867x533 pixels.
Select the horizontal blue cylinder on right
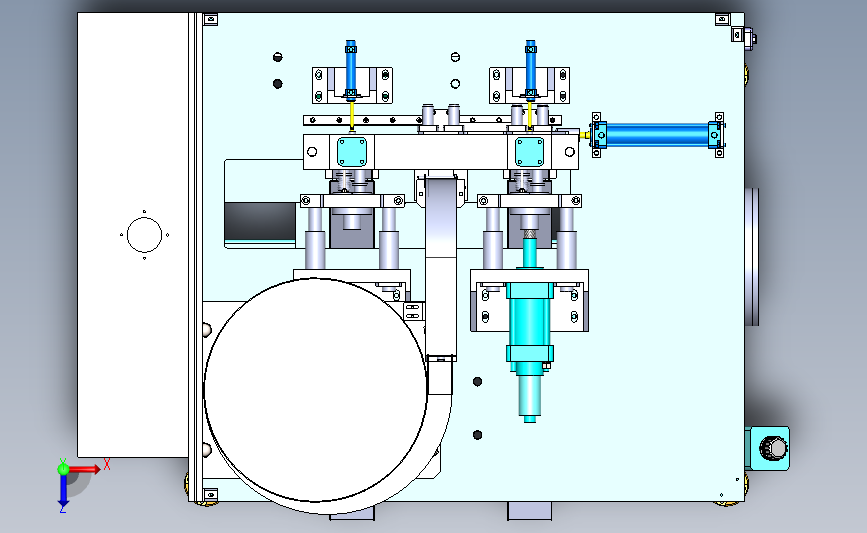tap(657, 135)
